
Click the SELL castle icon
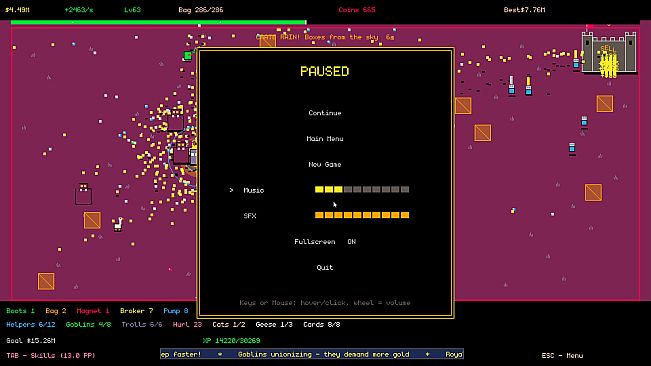click(x=609, y=53)
